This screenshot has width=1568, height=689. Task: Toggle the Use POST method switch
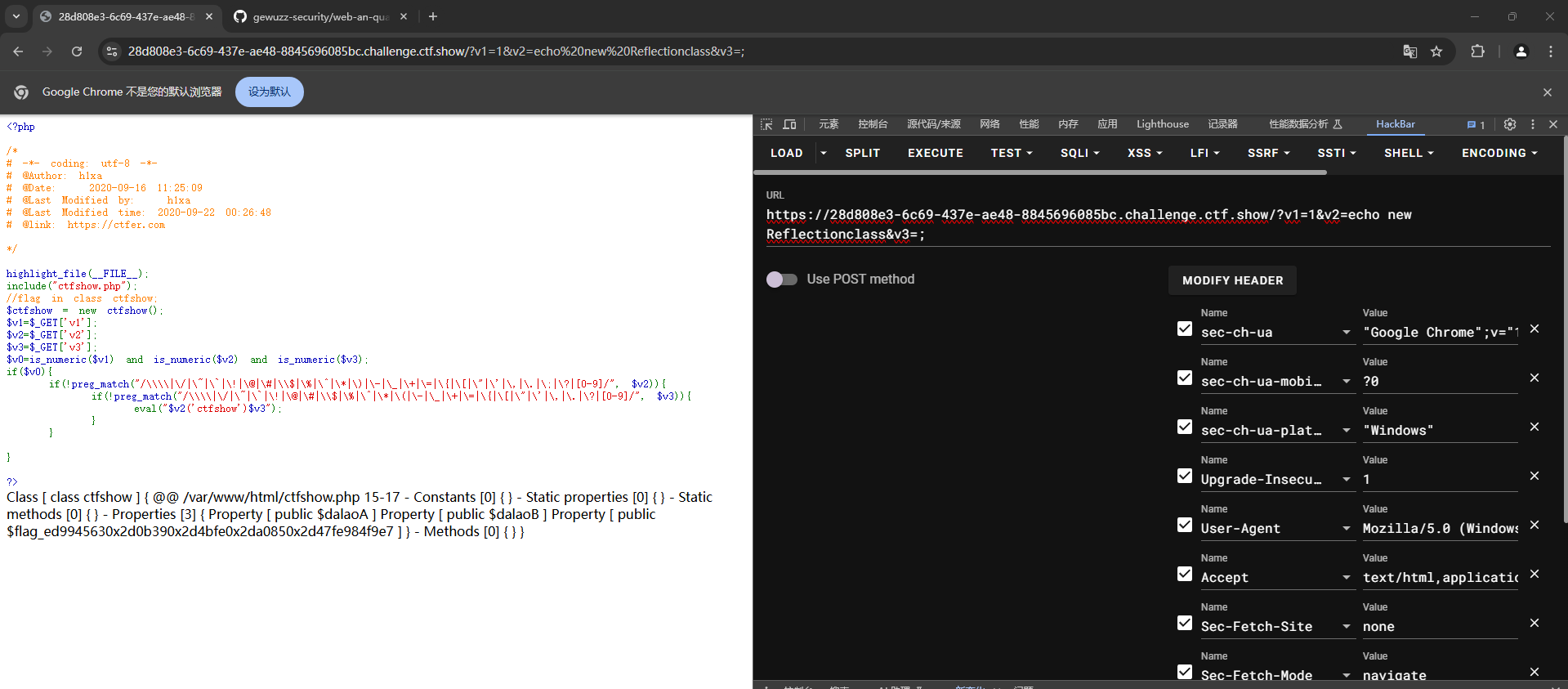(782, 280)
